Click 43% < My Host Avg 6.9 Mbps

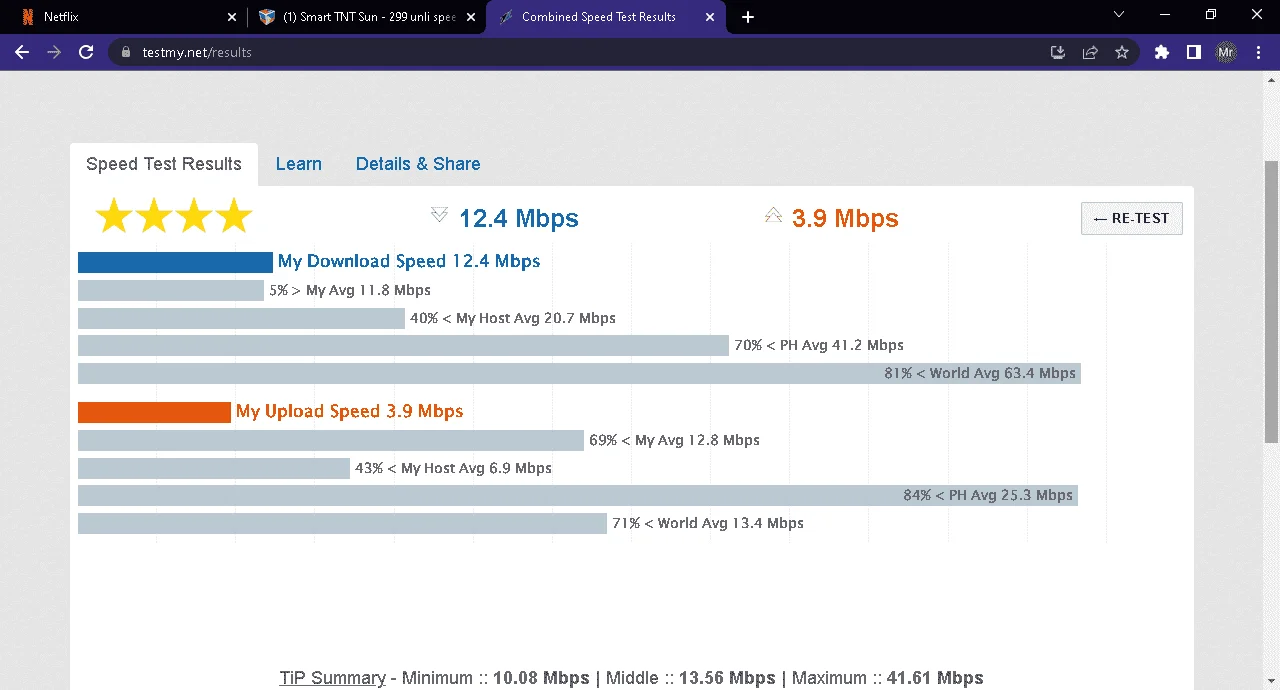[453, 468]
